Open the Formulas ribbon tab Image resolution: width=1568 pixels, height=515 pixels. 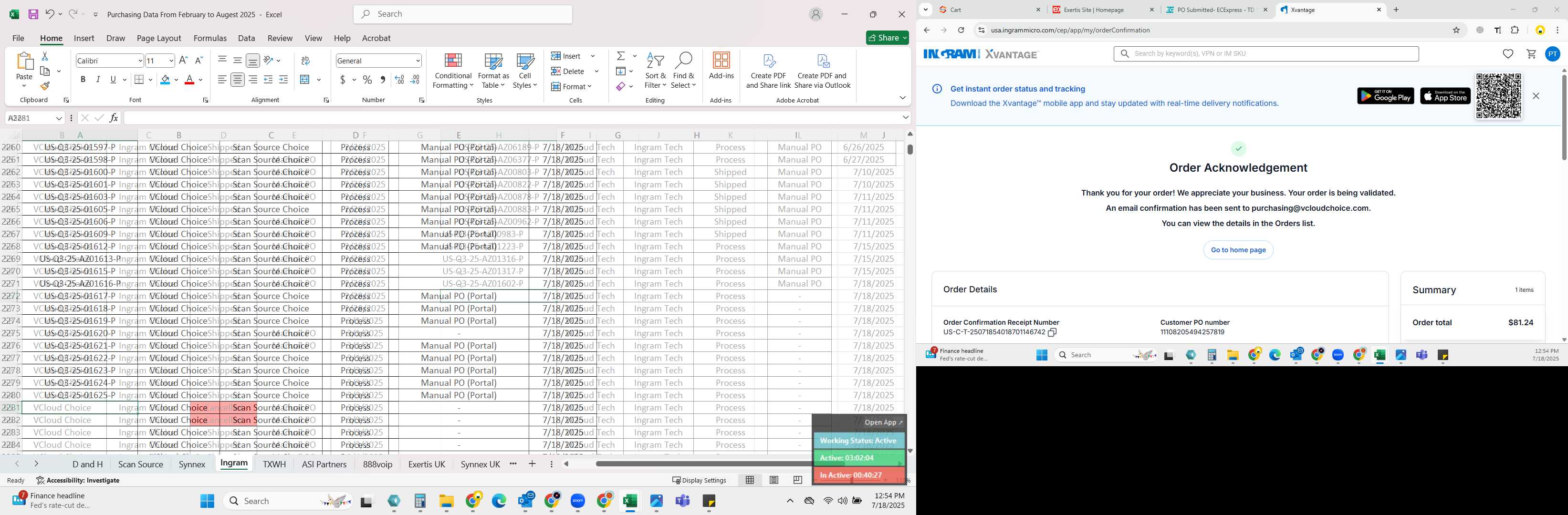point(210,38)
